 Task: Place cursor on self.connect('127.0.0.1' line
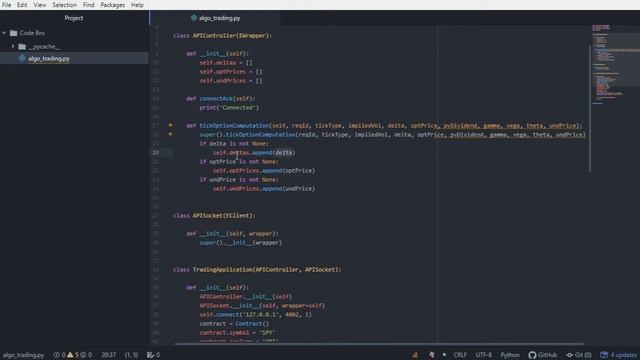[x=256, y=314]
